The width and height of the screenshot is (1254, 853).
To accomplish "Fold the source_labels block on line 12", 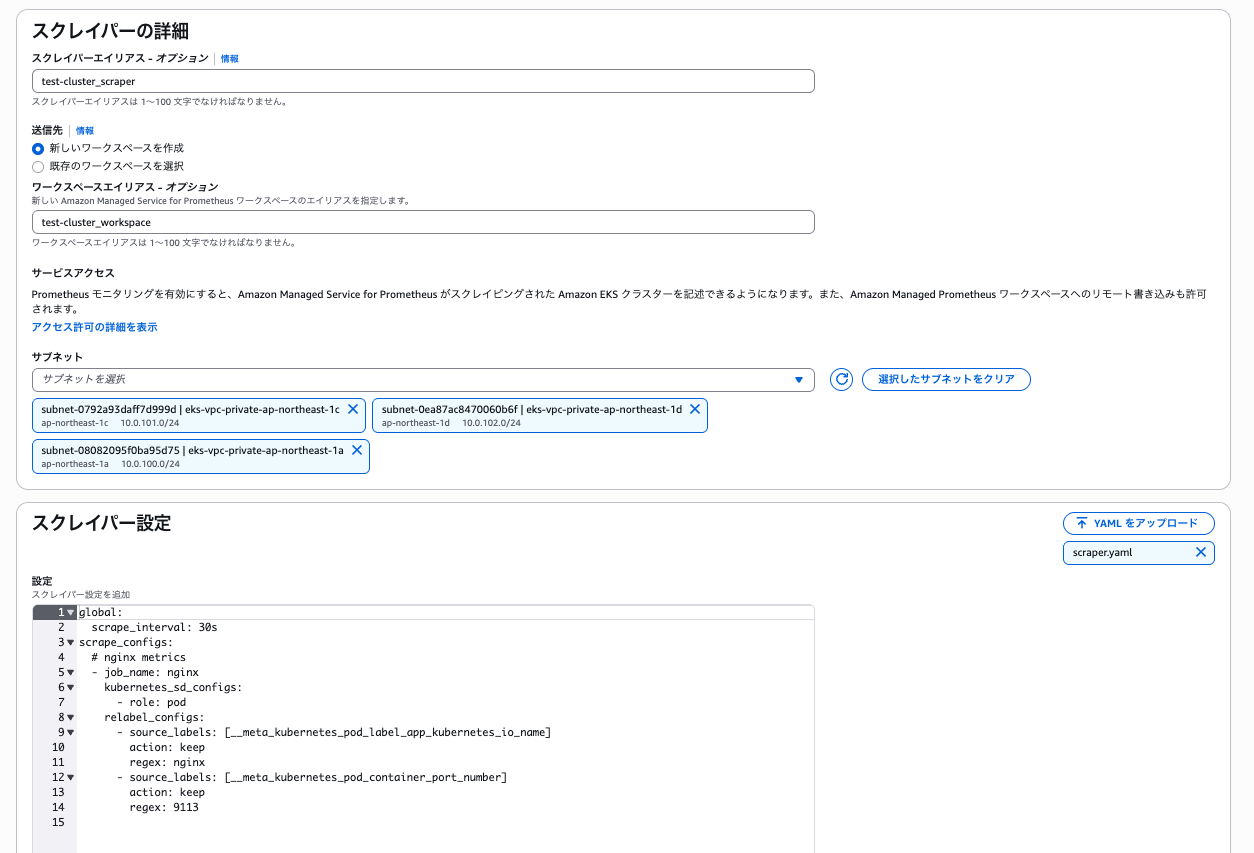I will click(71, 777).
